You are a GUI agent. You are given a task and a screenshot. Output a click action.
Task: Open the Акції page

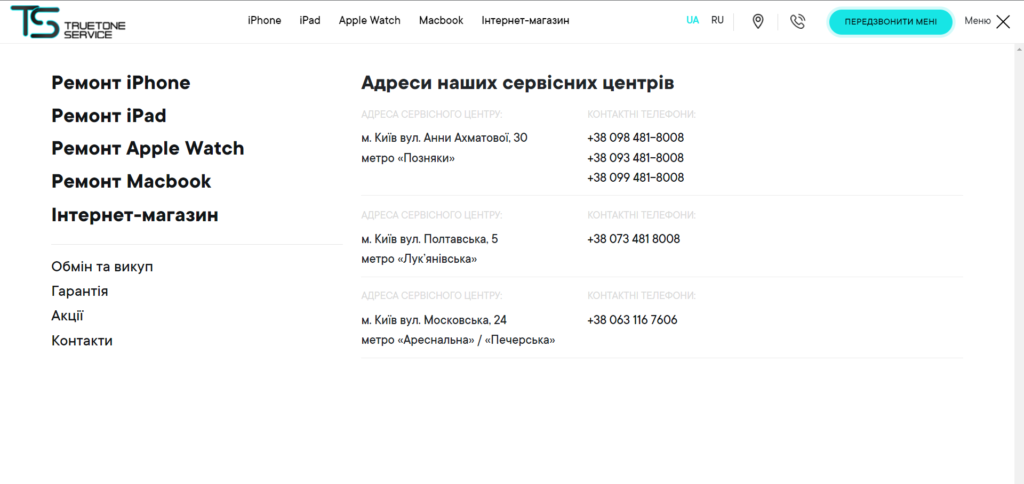click(67, 316)
